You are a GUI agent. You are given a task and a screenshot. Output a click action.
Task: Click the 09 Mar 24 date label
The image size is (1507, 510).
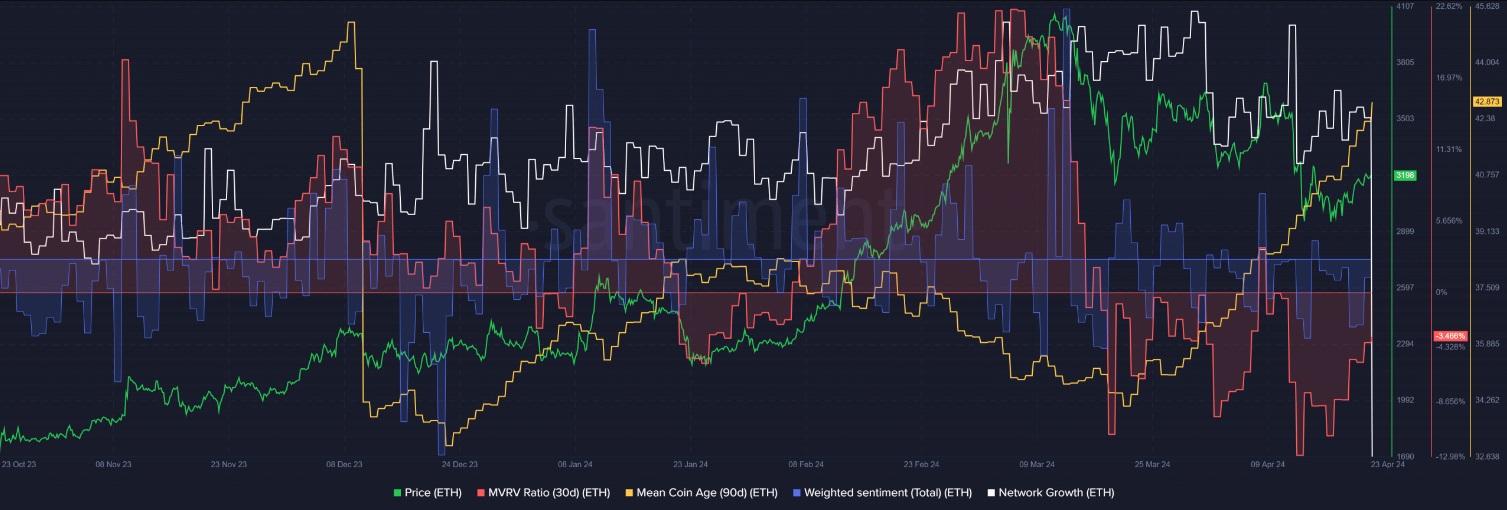coord(1037,464)
